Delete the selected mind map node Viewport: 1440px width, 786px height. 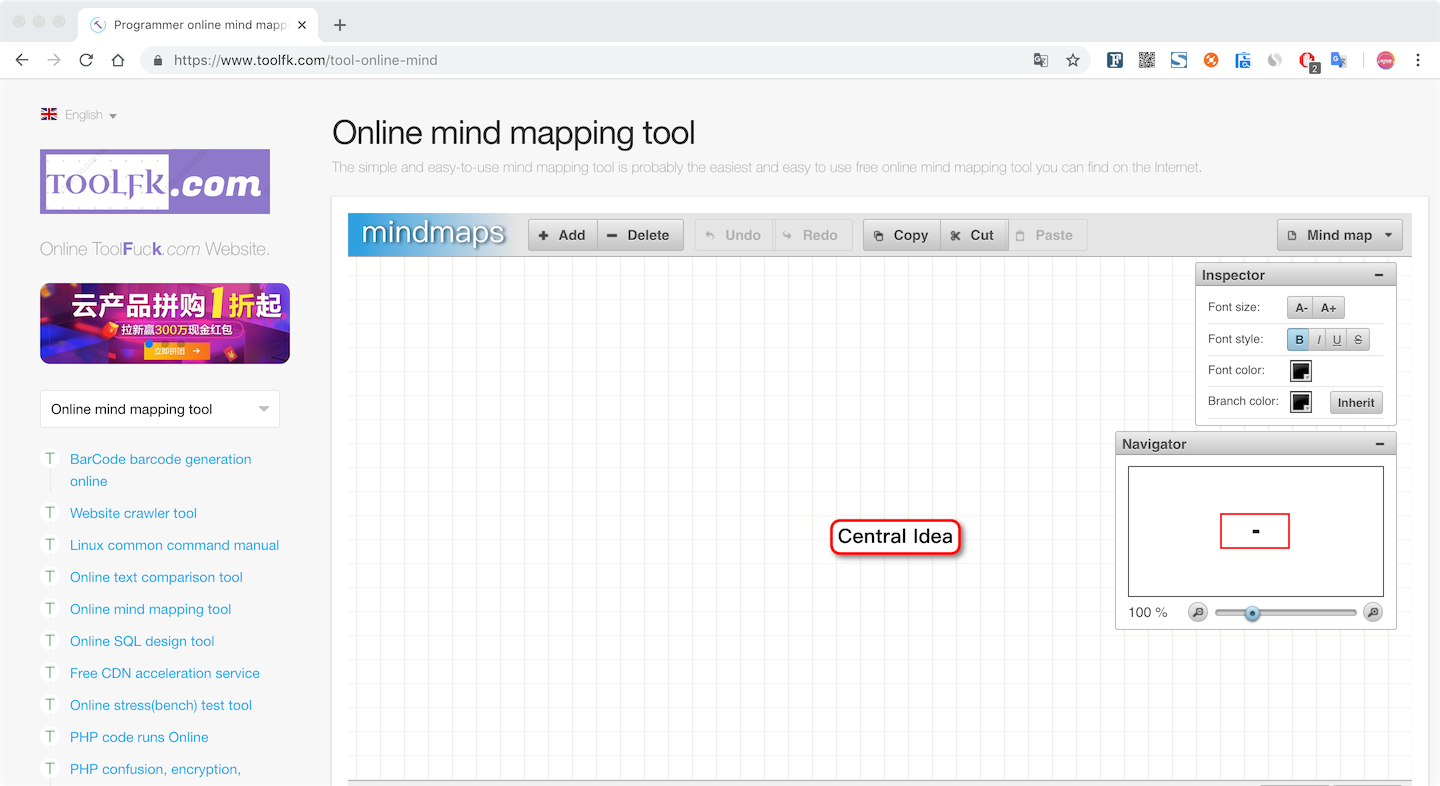(x=640, y=235)
